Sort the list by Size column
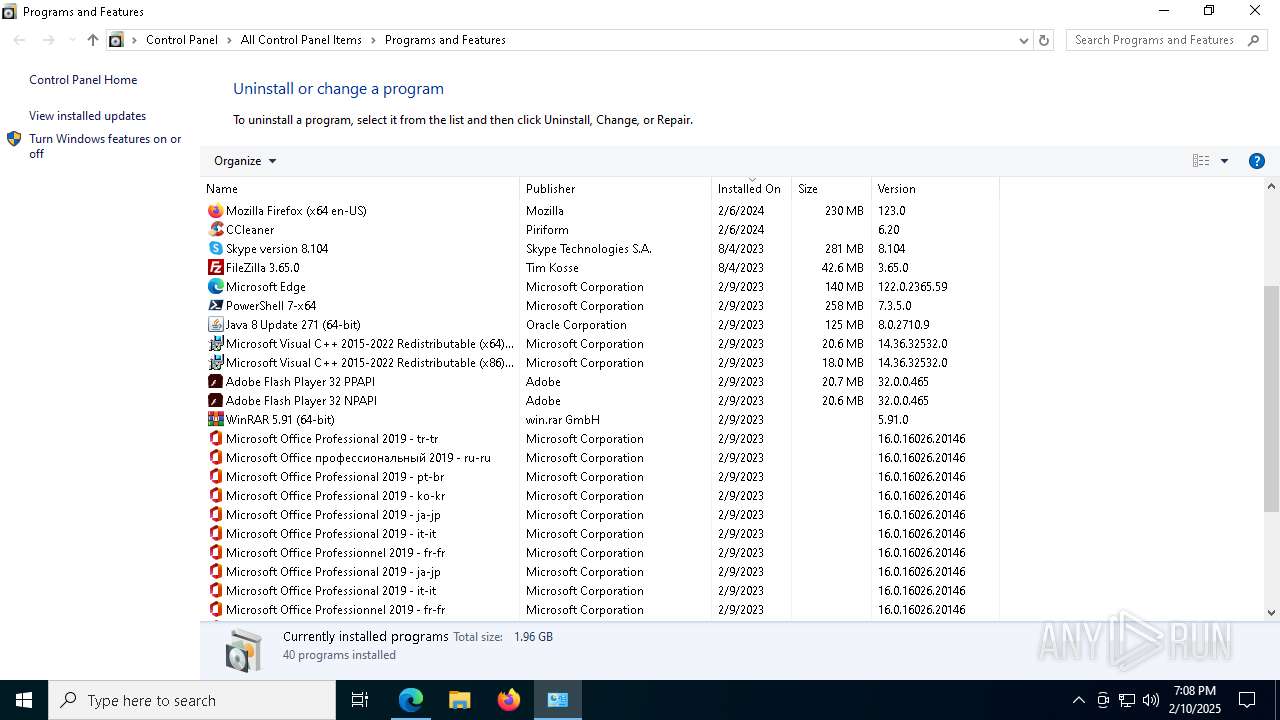 click(x=831, y=189)
